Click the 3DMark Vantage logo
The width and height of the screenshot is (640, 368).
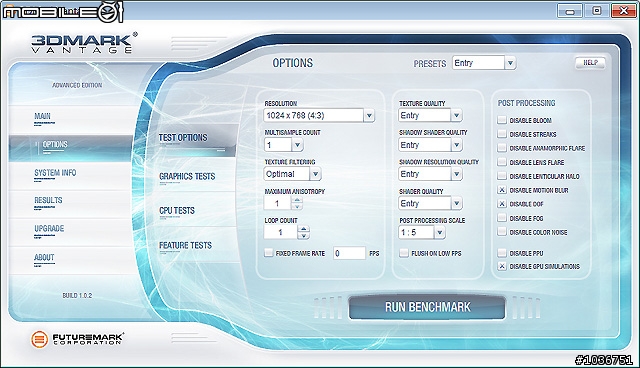(x=84, y=43)
